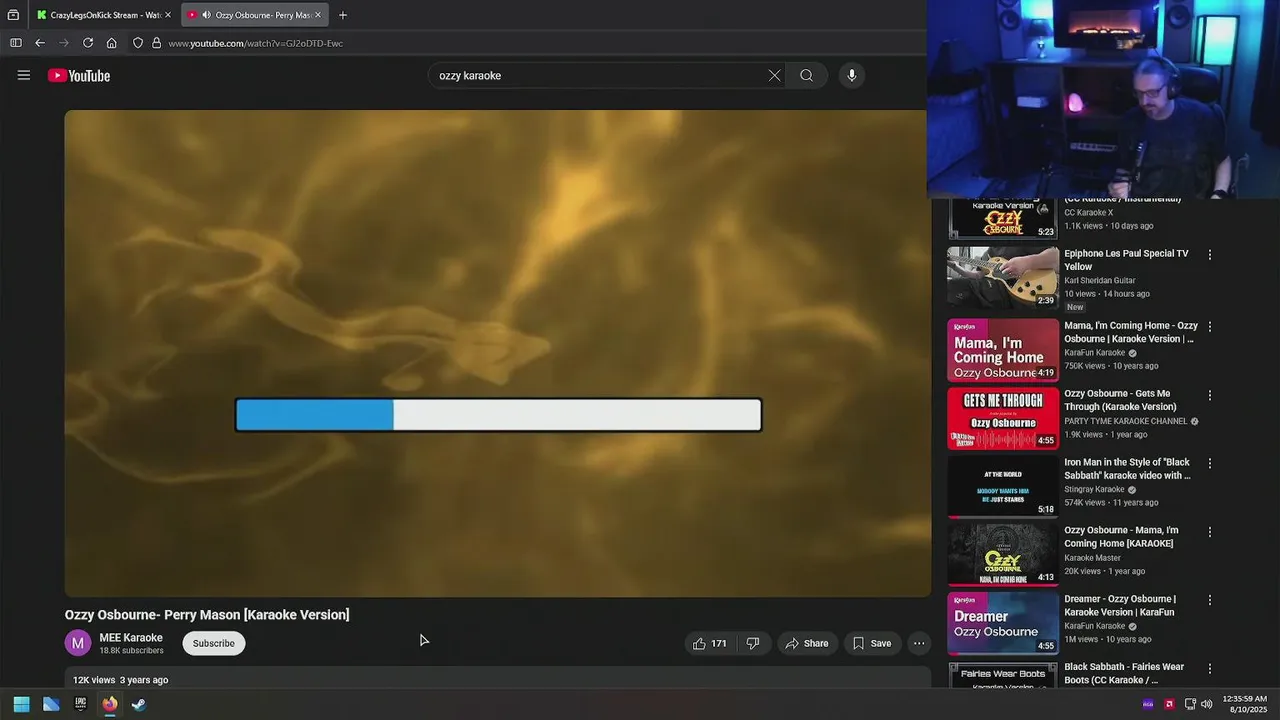Open tracking protection shield icon

(x=138, y=43)
